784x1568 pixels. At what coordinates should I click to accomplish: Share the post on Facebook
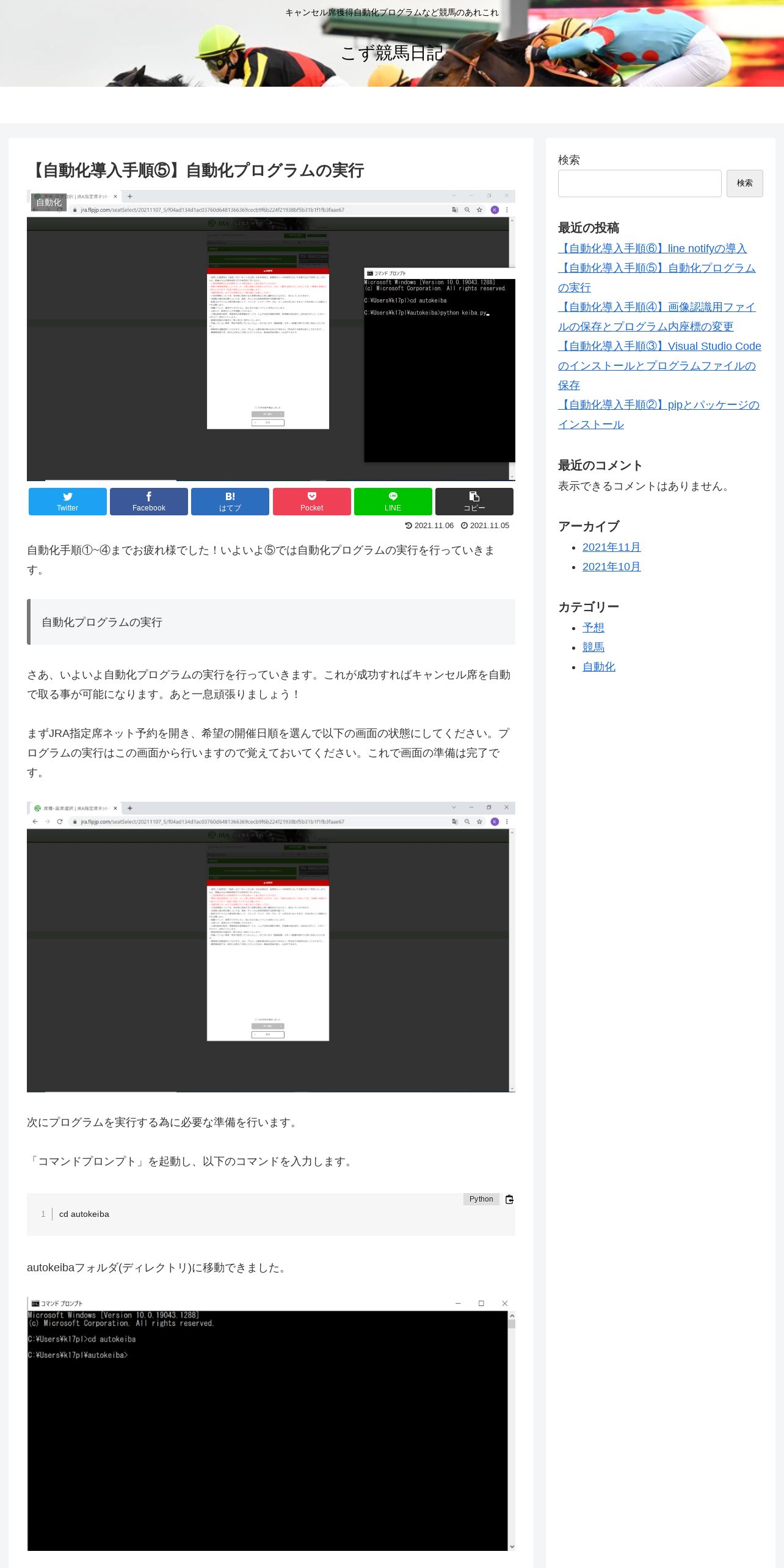tap(149, 501)
